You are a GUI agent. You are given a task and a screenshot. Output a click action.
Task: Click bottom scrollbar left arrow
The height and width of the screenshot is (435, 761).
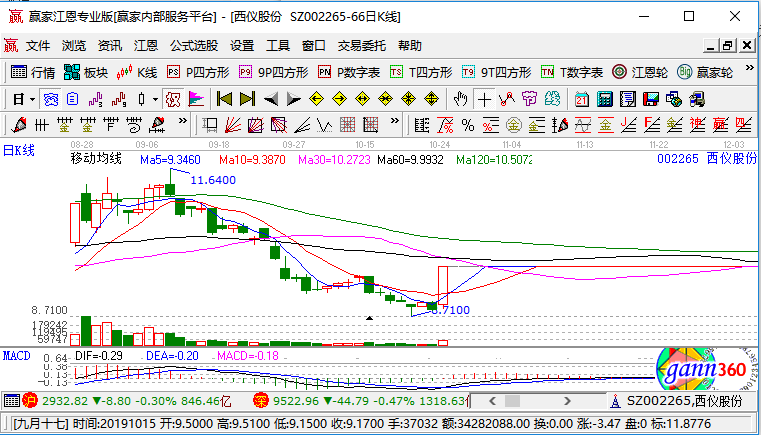click(493, 401)
